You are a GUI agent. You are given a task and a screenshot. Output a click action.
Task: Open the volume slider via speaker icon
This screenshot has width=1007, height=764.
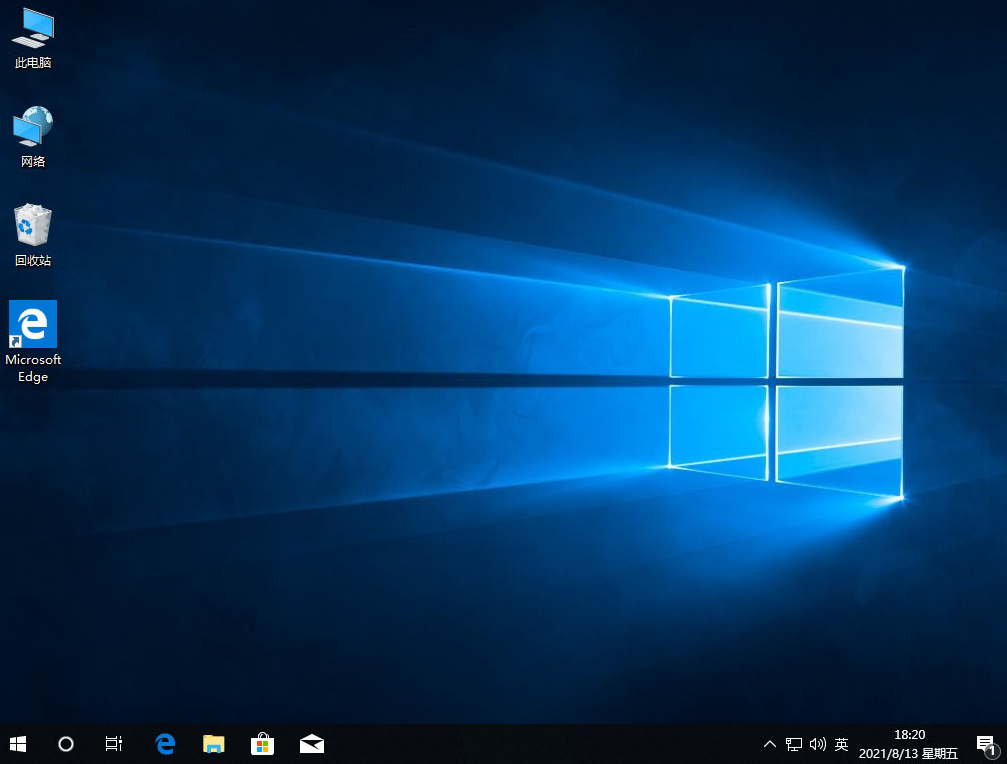pos(817,744)
